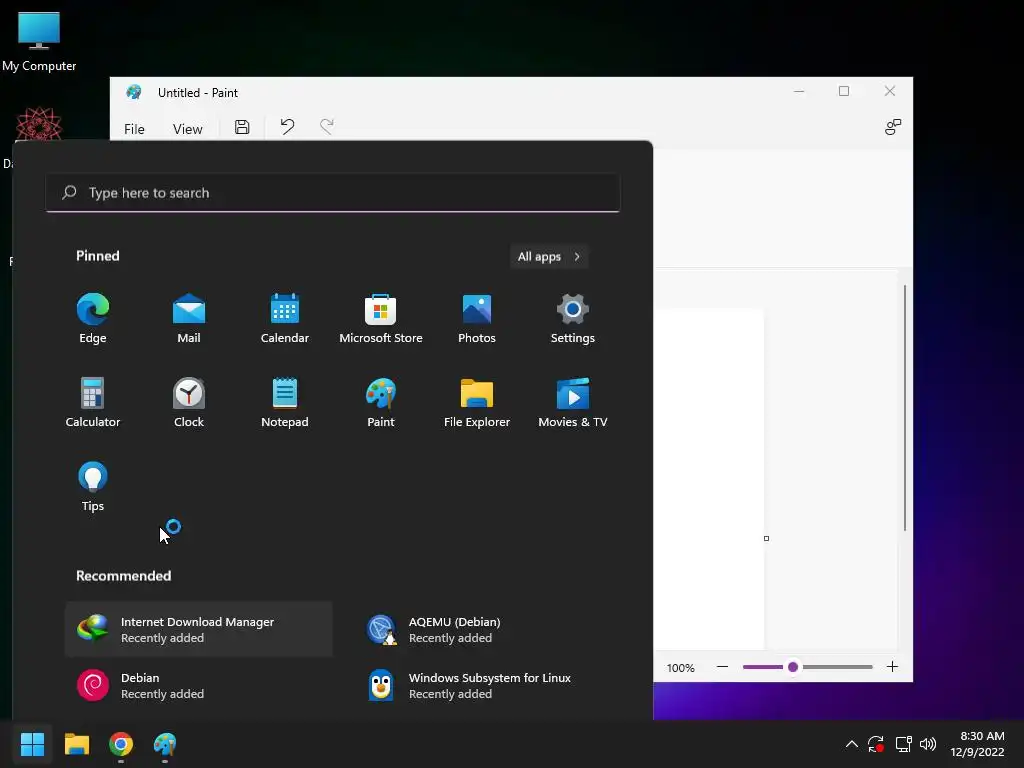Click the sync update tray icon
This screenshot has width=1024, height=768.
[876, 744]
